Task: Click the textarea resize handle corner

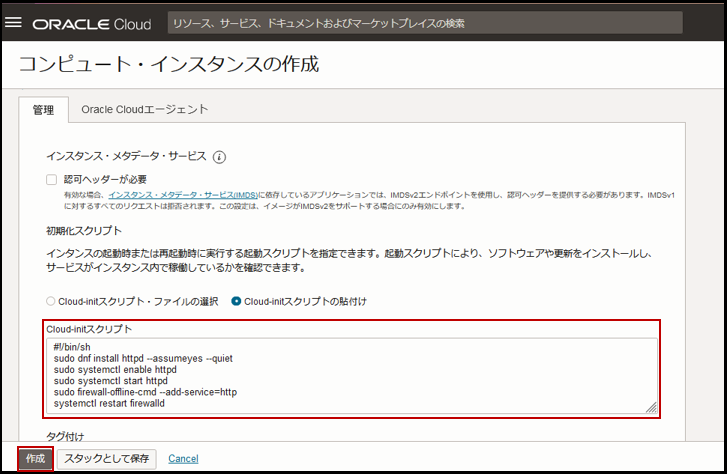Action: click(x=651, y=407)
